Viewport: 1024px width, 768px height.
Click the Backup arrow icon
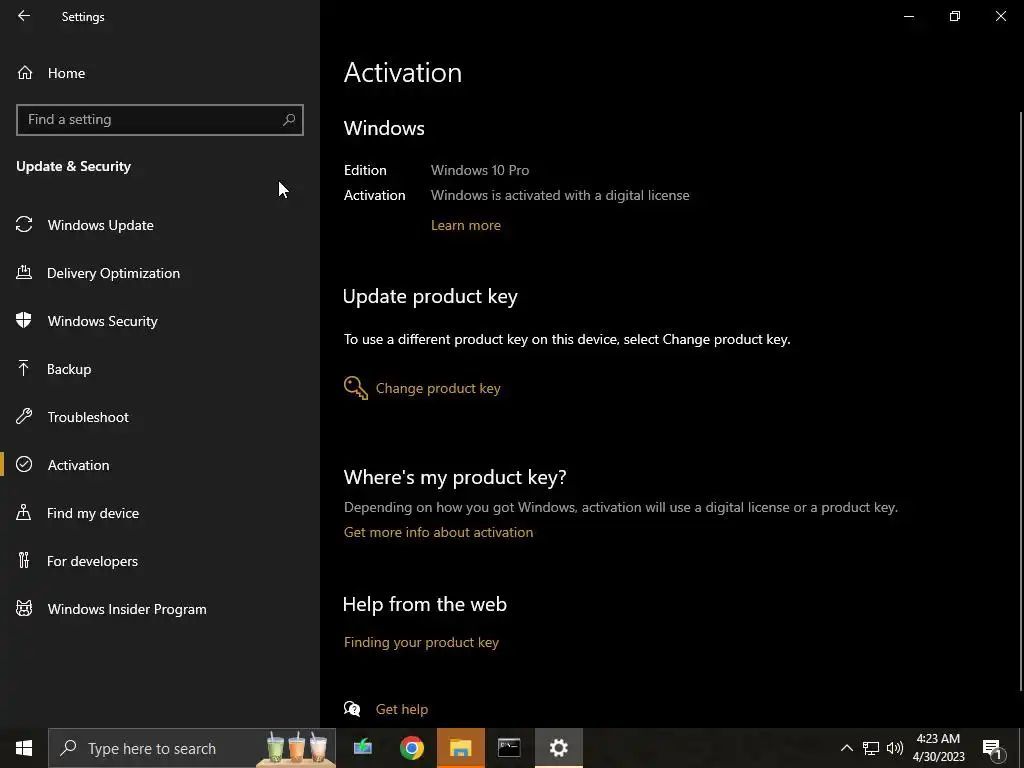tap(24, 368)
